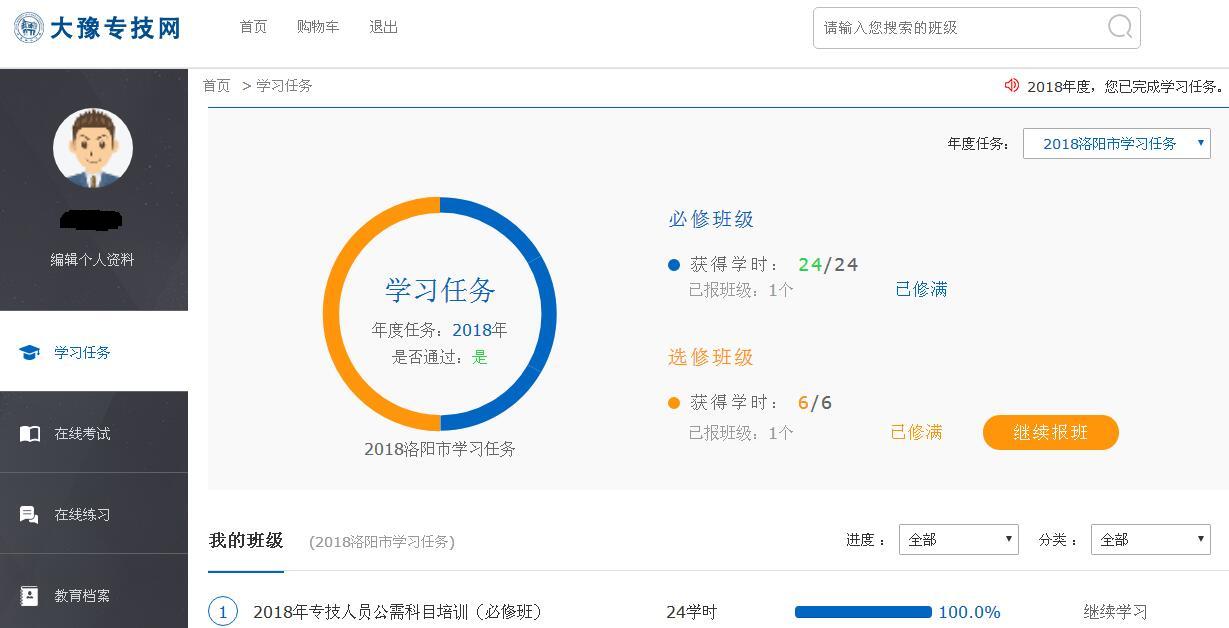Click the 大豫专技网 site logo

point(97,27)
